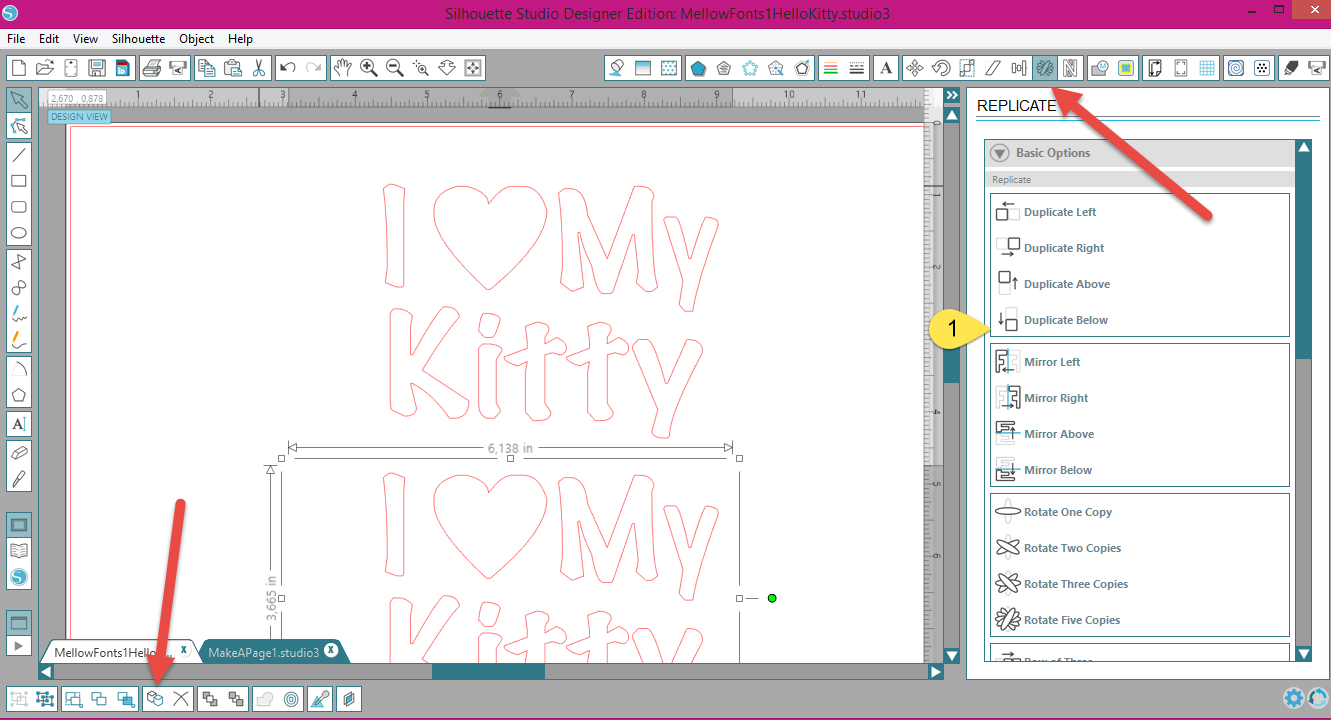
Task: Click the Make Compound Path icon
Action: (155, 699)
